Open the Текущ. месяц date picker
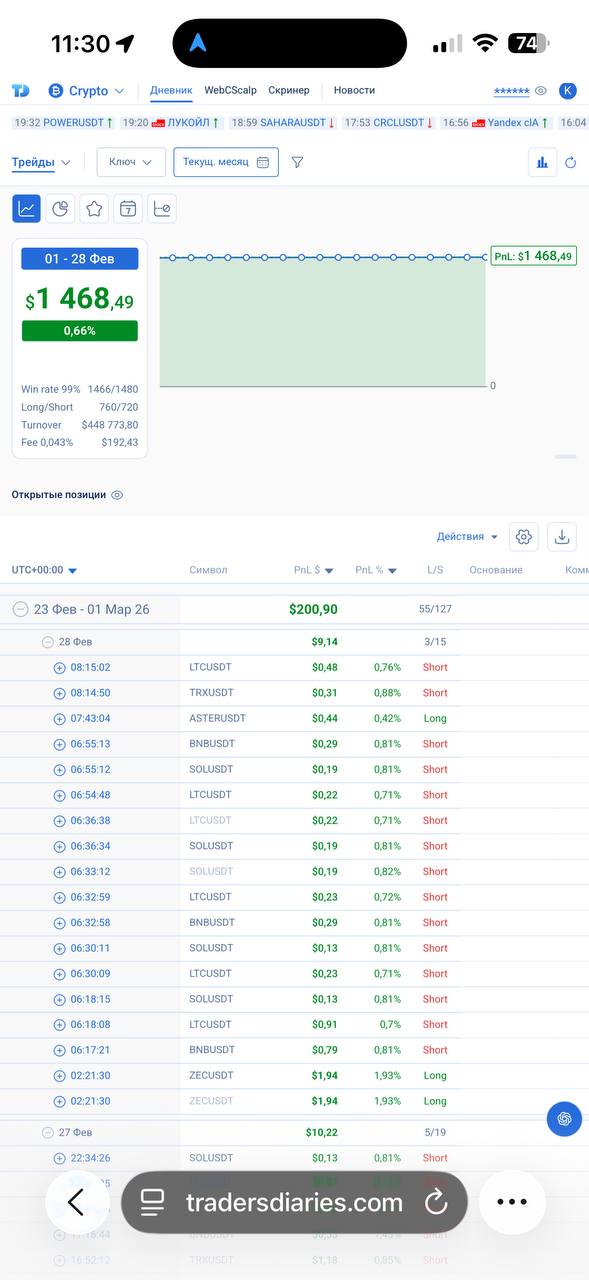The height and width of the screenshot is (1280, 589). [226, 162]
